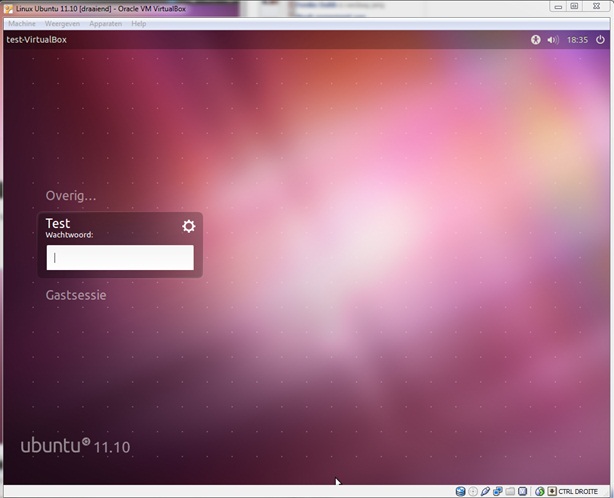Screen dimensions: 614x498
Task: Click the VirtualBox title bar app icon
Action: click(8, 9)
